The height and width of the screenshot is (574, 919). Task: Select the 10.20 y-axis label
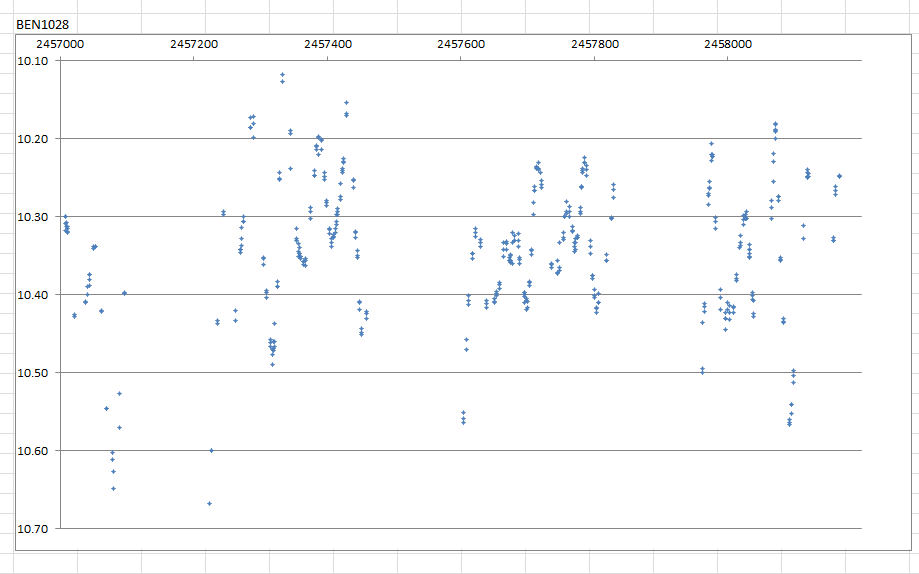33,139
